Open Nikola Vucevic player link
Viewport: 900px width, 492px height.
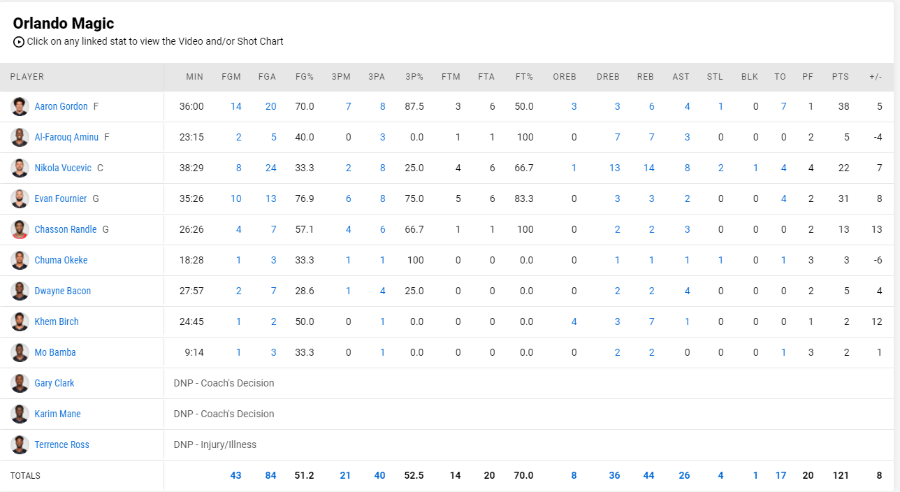coord(63,168)
